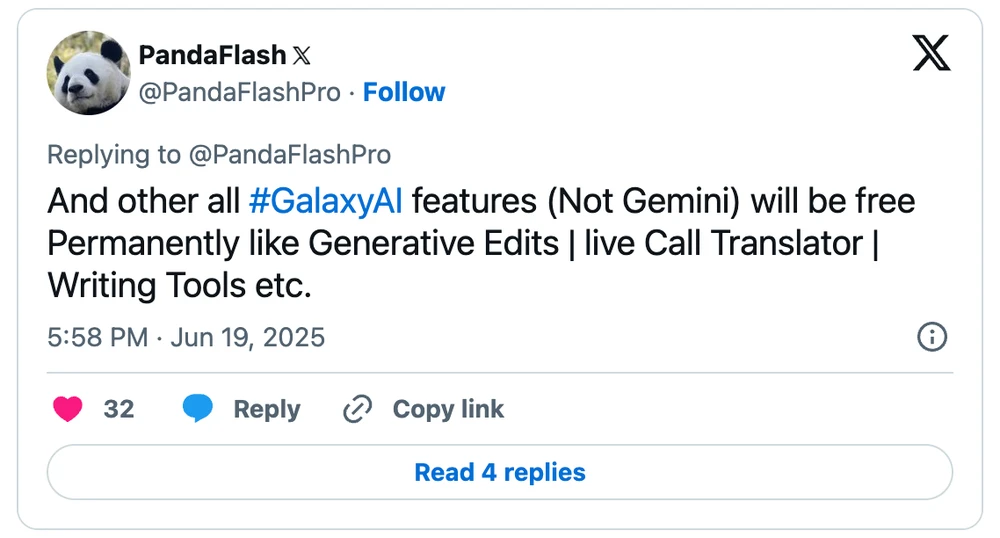Follow the PandaFlashPro account

(404, 92)
